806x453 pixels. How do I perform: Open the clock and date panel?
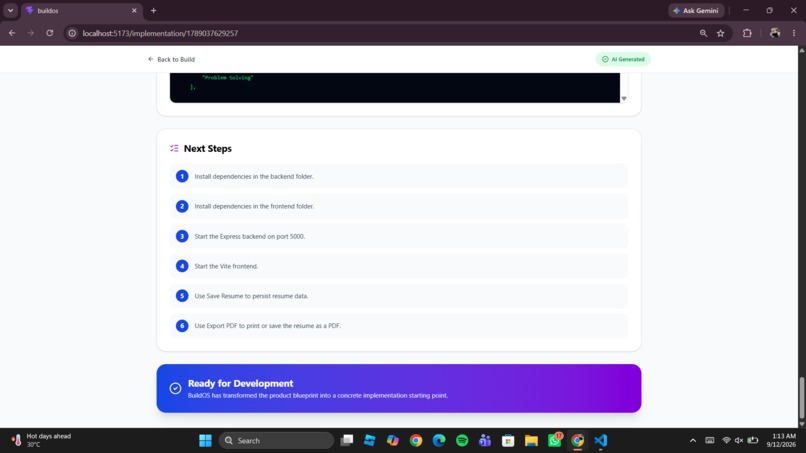point(781,441)
